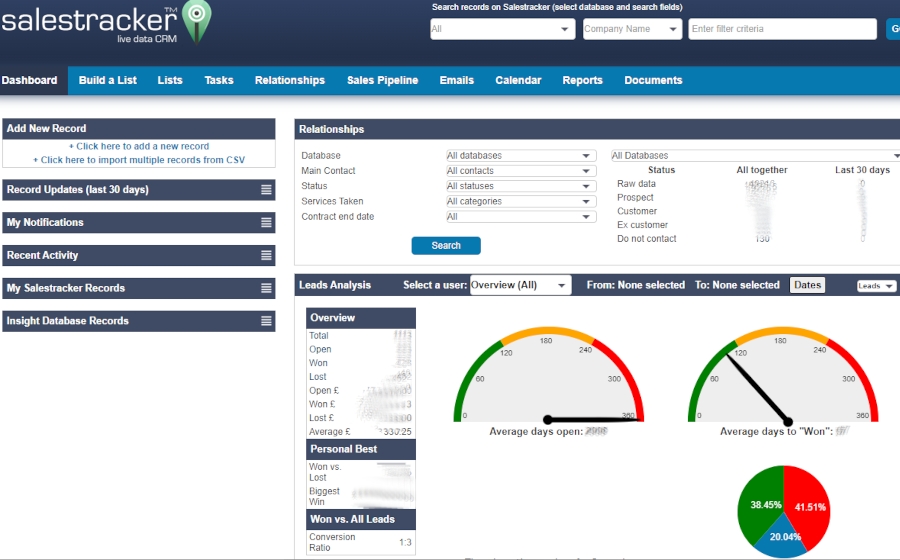This screenshot has height=560, width=900.
Task: Expand the All categories dropdown
Action: coord(521,201)
